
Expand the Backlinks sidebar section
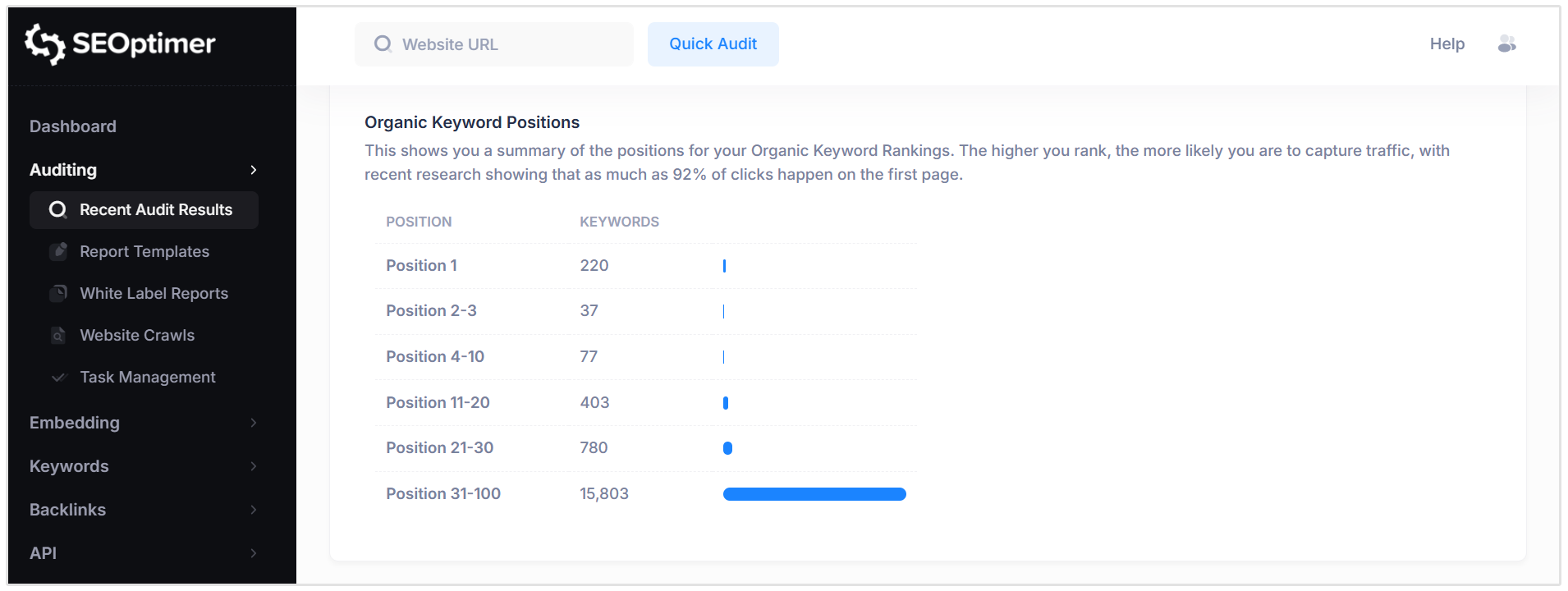click(x=254, y=509)
